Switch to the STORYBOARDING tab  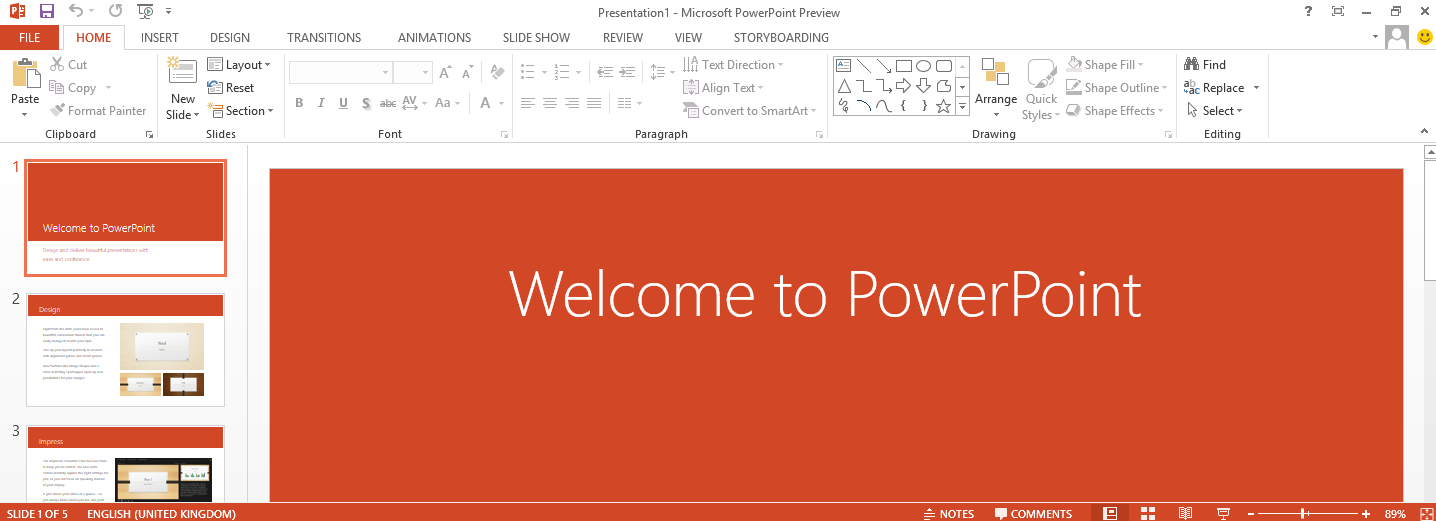781,38
